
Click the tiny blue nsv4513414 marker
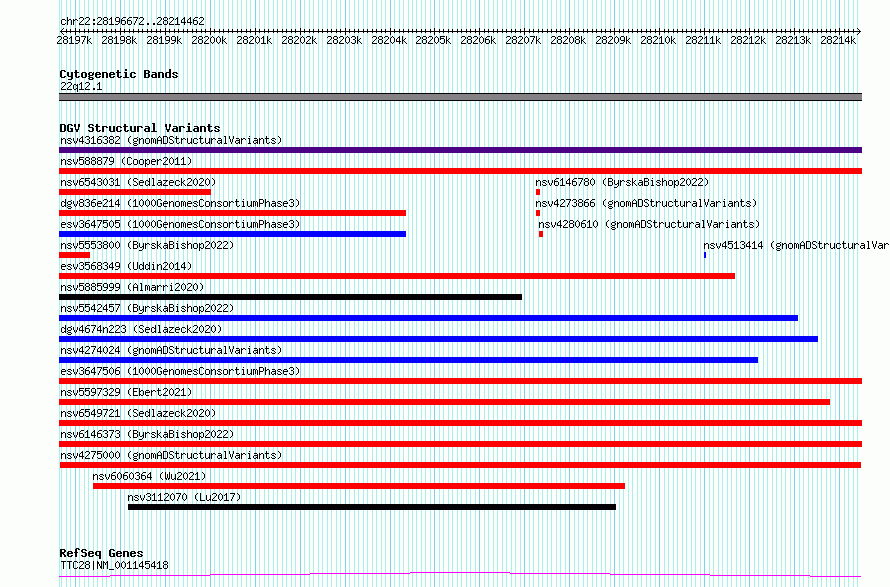704,255
